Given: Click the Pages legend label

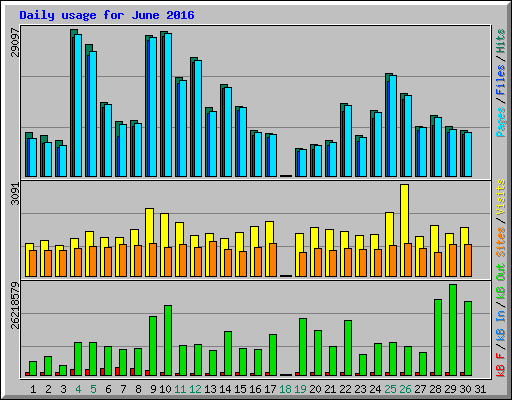Looking at the screenshot, I should (x=501, y=122).
